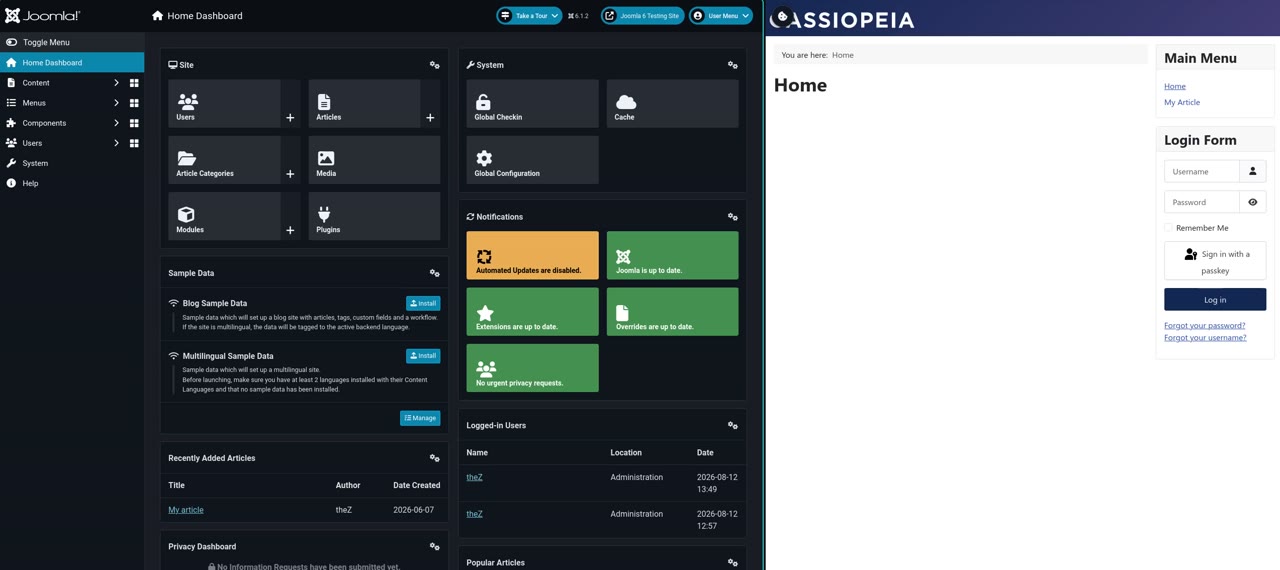1280x570 pixels.
Task: Click Manage button in Sample Data
Action: click(420, 418)
